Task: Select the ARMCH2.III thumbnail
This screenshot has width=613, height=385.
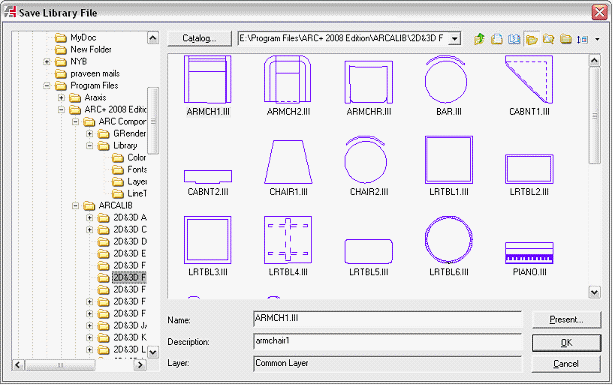Action: click(x=288, y=79)
